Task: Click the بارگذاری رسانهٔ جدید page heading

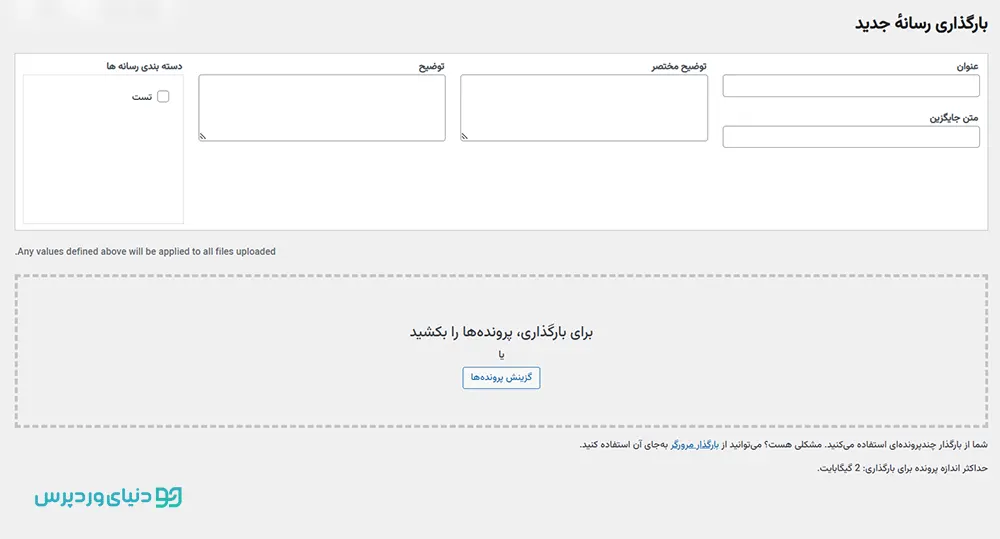Action: [x=921, y=24]
